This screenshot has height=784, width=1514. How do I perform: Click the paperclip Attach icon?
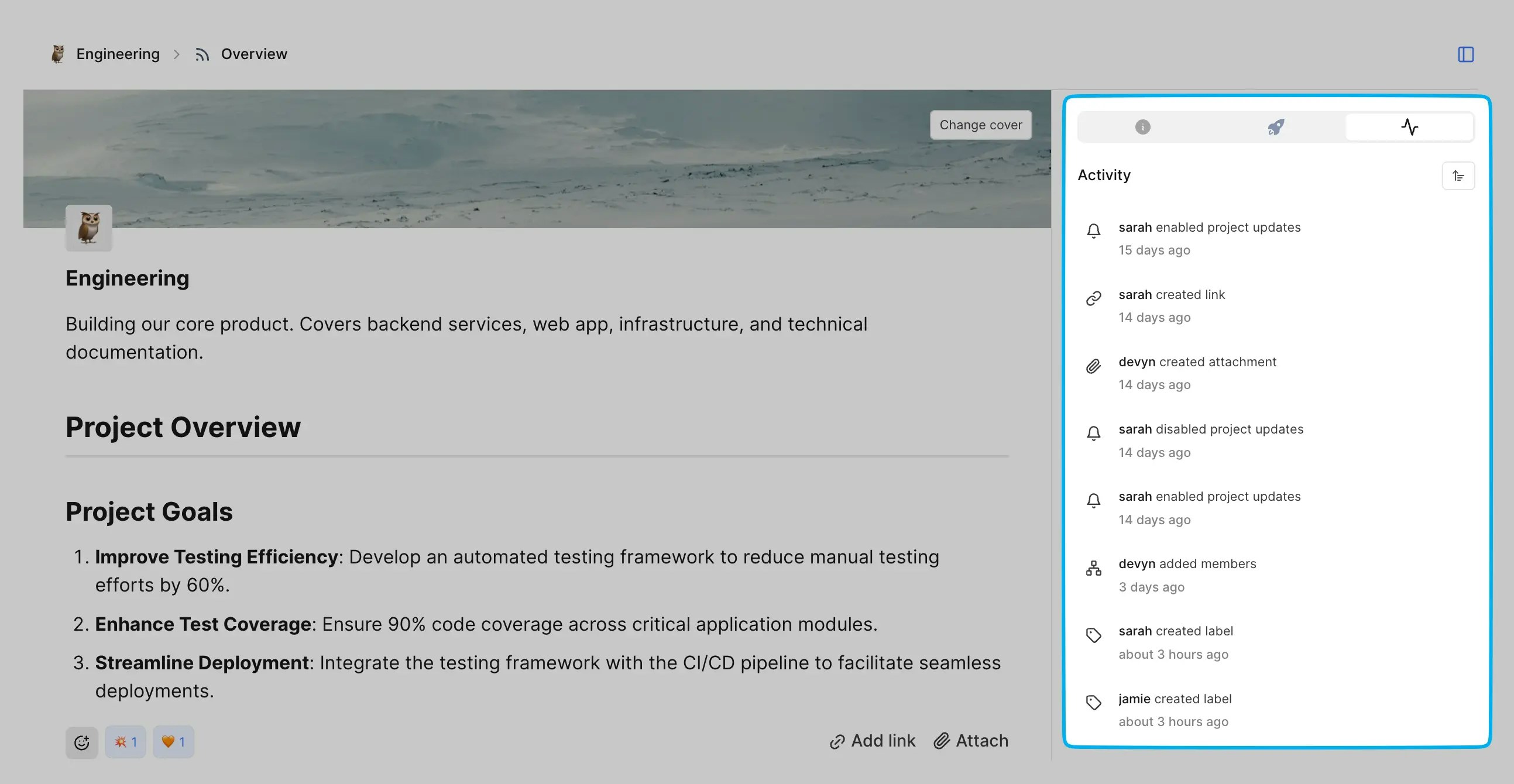coord(943,741)
